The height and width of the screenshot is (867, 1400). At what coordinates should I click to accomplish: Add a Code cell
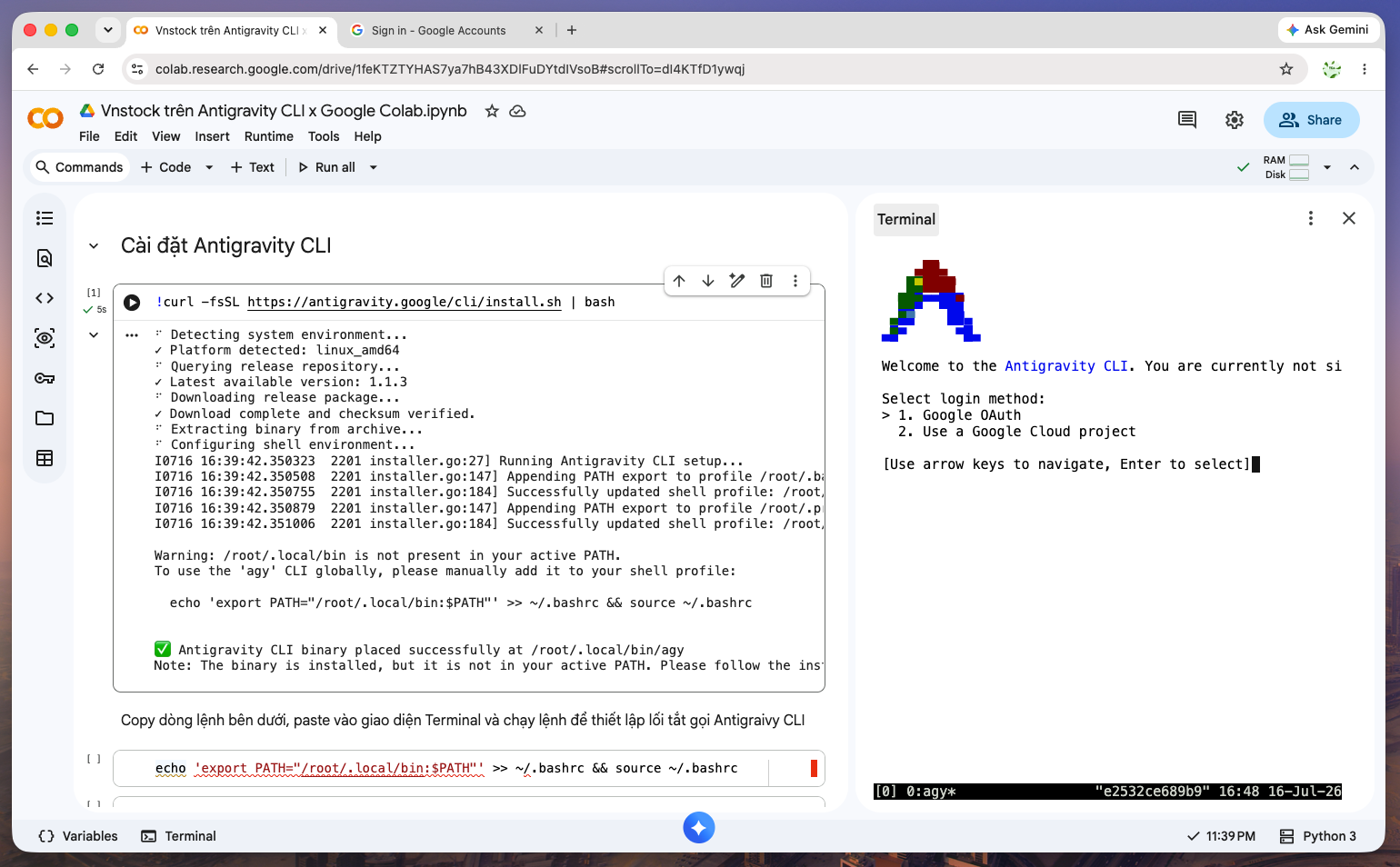coord(166,167)
